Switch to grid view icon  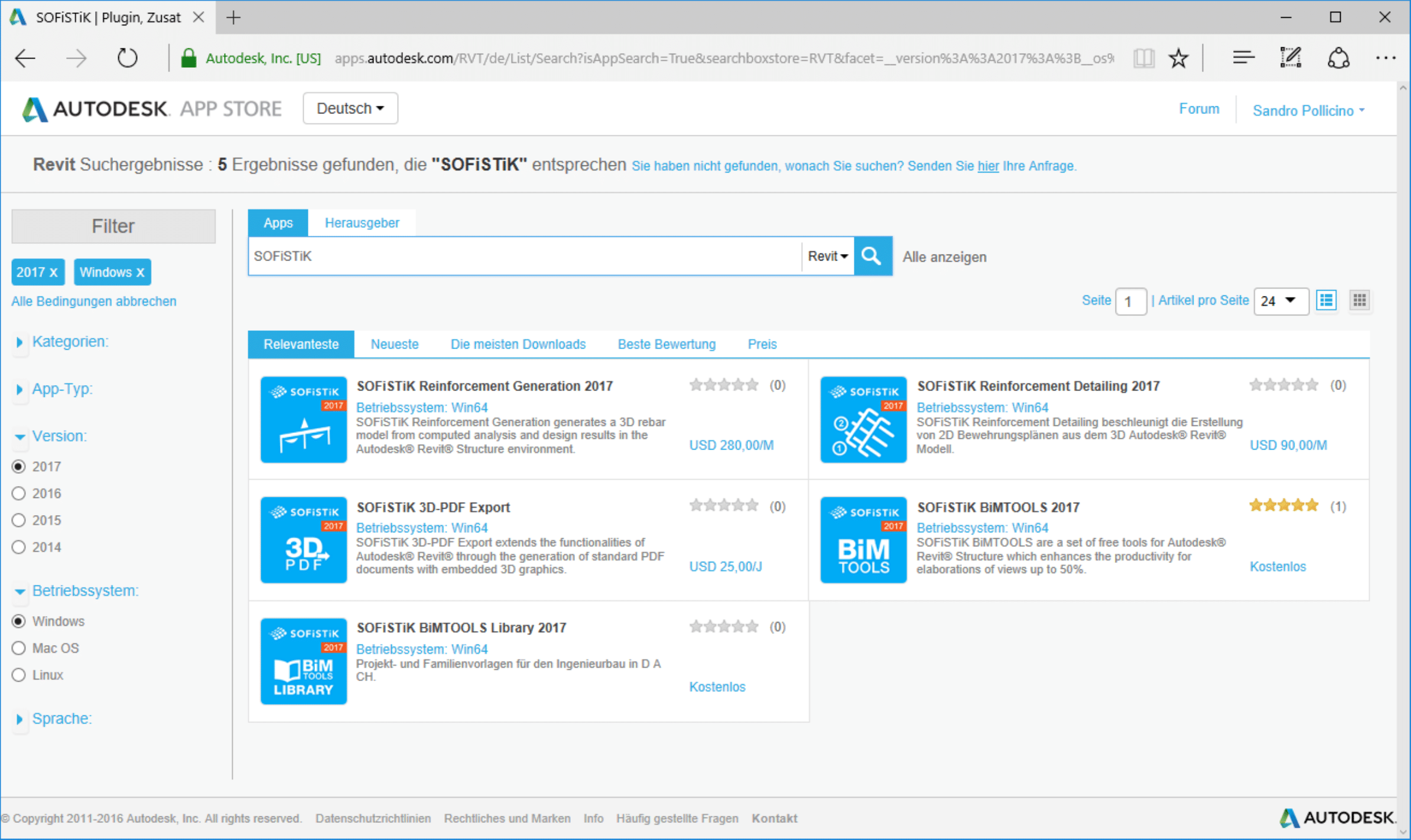[1359, 301]
